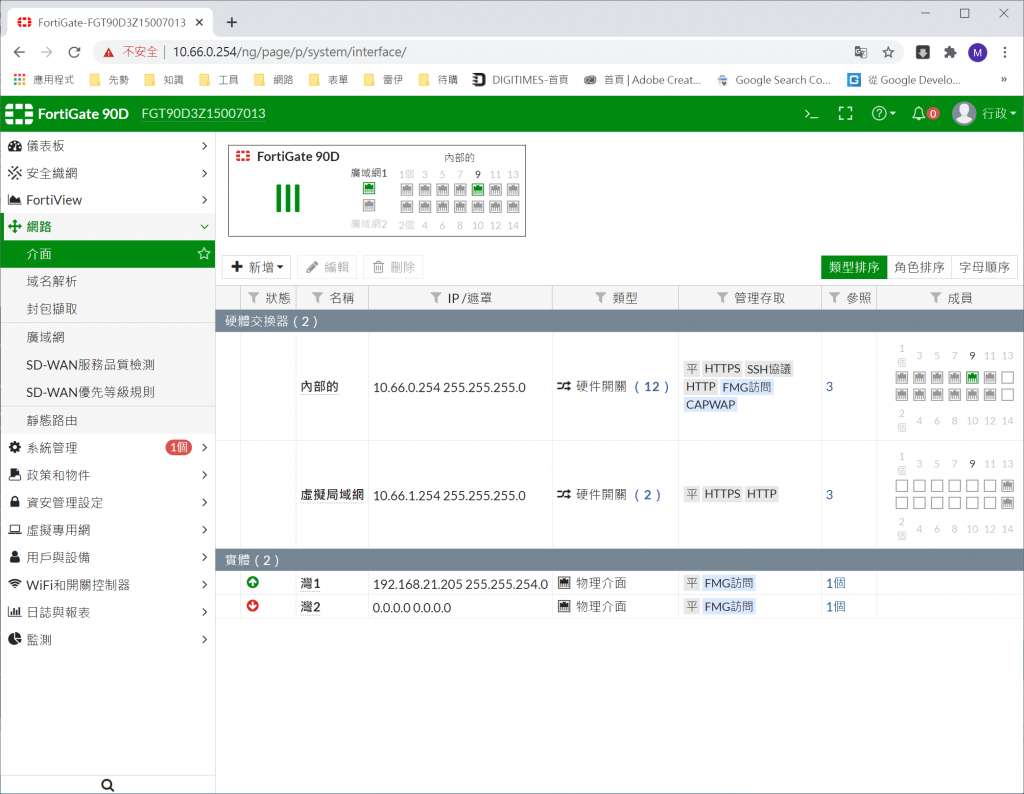The image size is (1024, 794).
Task: Select 角色排序 view
Action: click(919, 267)
